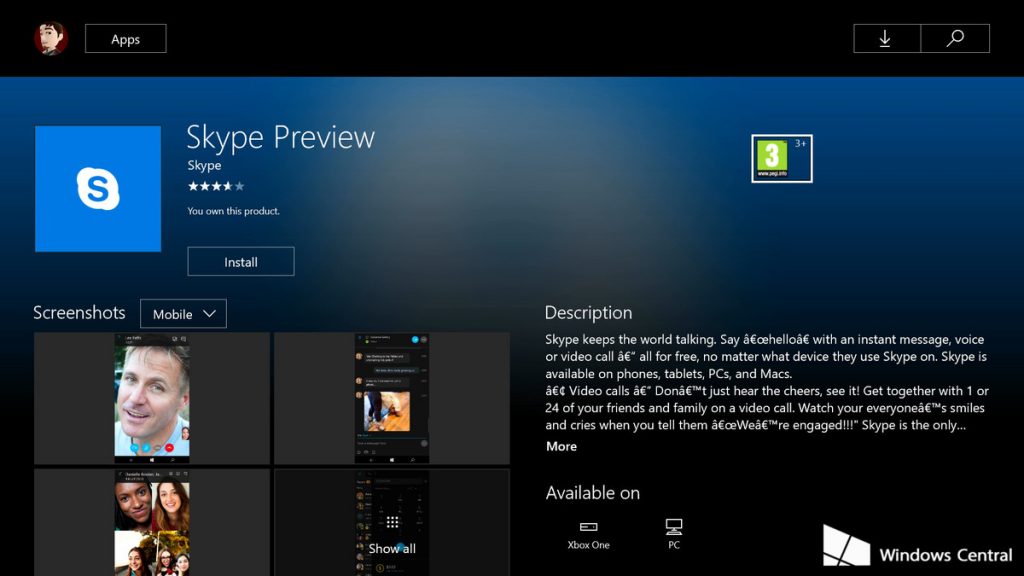Image resolution: width=1024 pixels, height=576 pixels.
Task: Click 'You own this product.' text
Action: [x=234, y=211]
